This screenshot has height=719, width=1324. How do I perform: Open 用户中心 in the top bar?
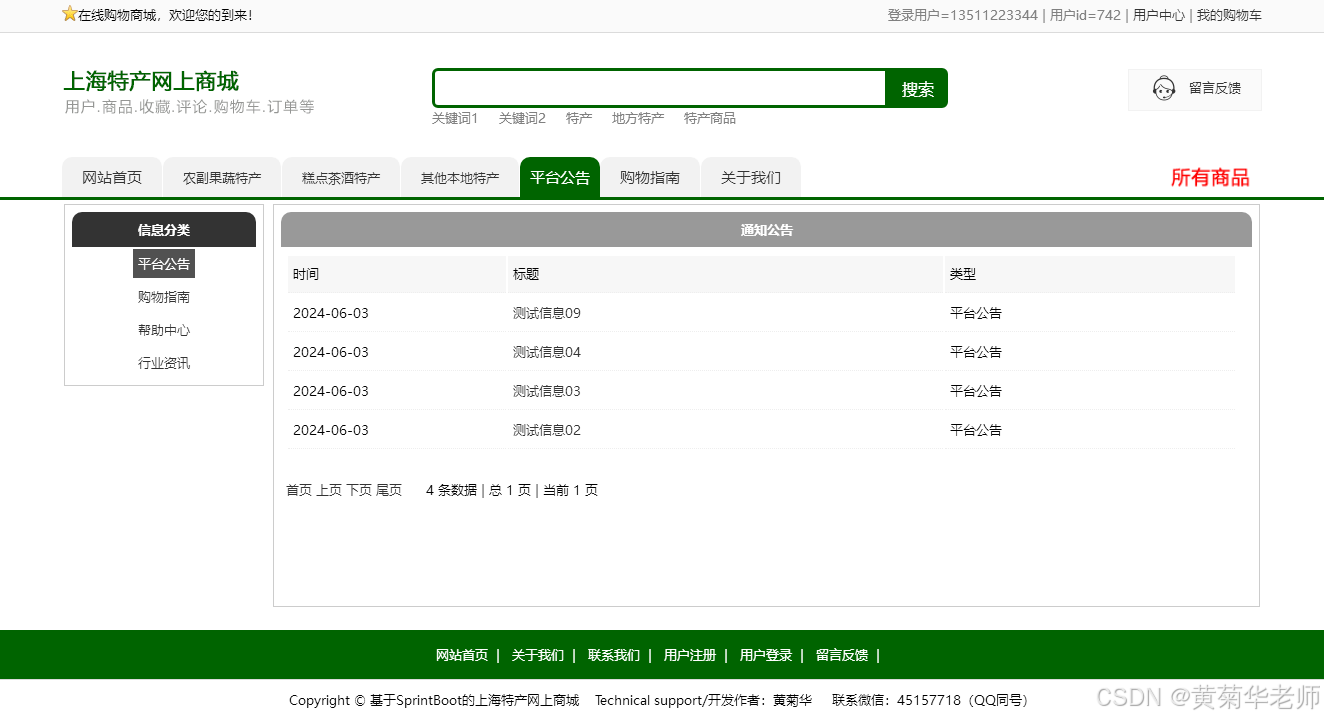1159,15
